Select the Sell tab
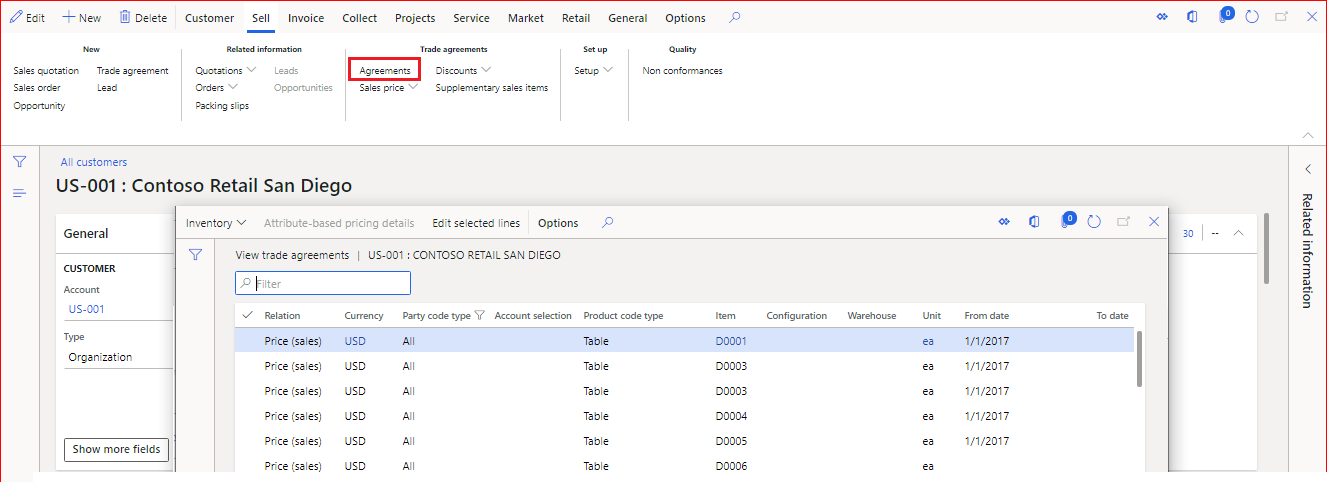Image resolution: width=1327 pixels, height=482 pixels. pyautogui.click(x=261, y=18)
